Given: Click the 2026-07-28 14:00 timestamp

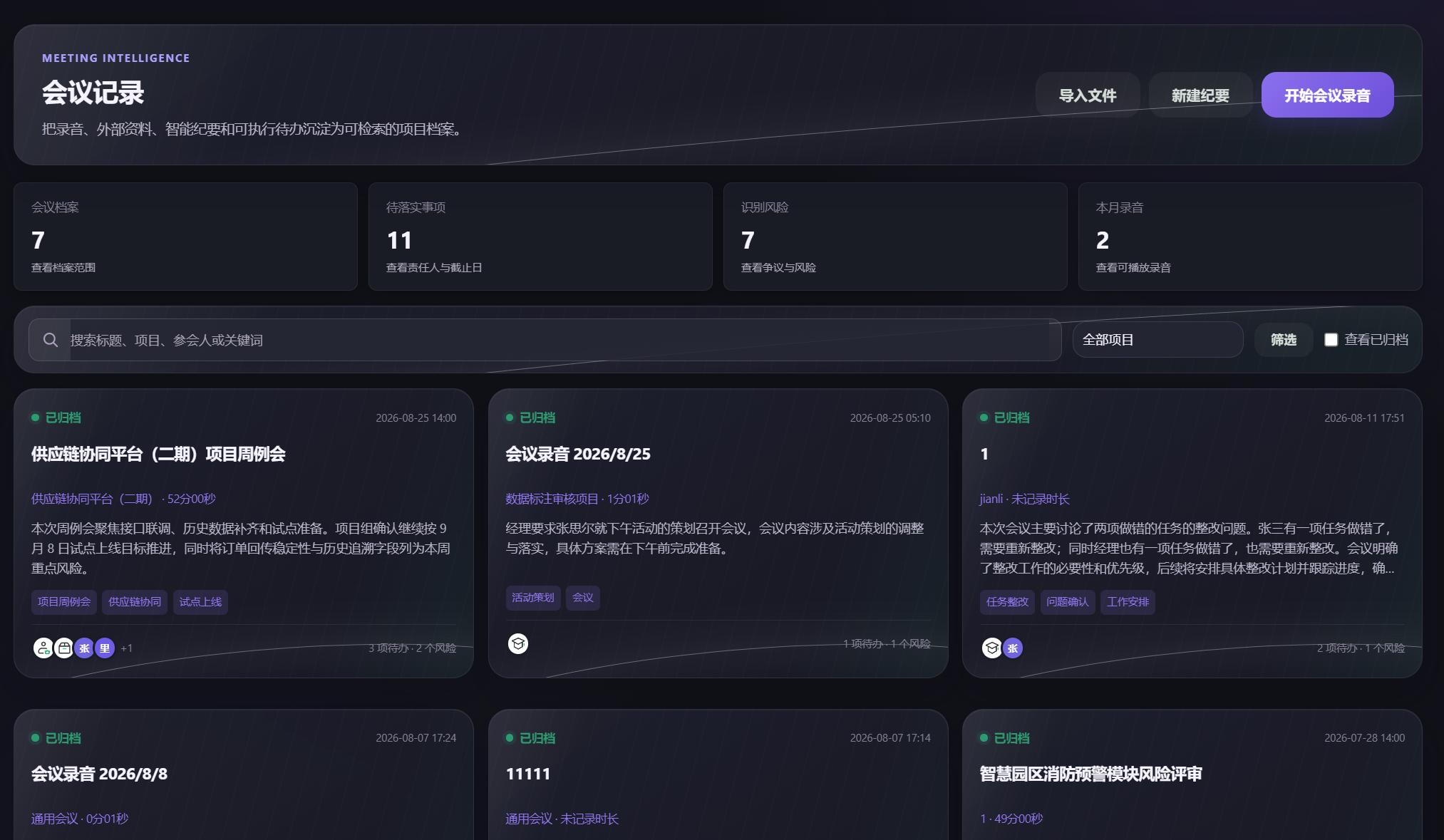Looking at the screenshot, I should click(1364, 737).
